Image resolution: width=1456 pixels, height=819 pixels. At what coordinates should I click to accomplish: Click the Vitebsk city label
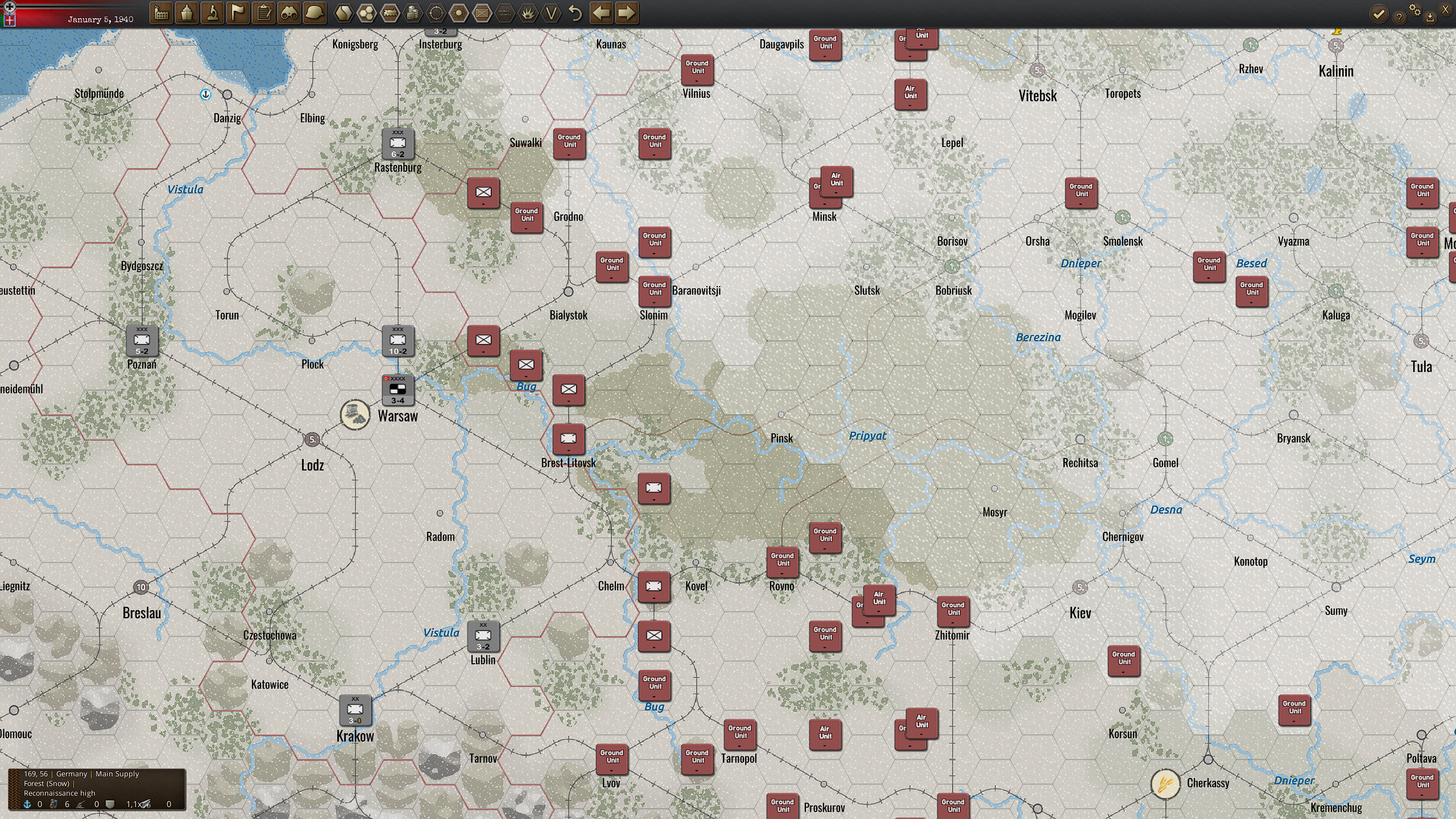(x=1037, y=96)
